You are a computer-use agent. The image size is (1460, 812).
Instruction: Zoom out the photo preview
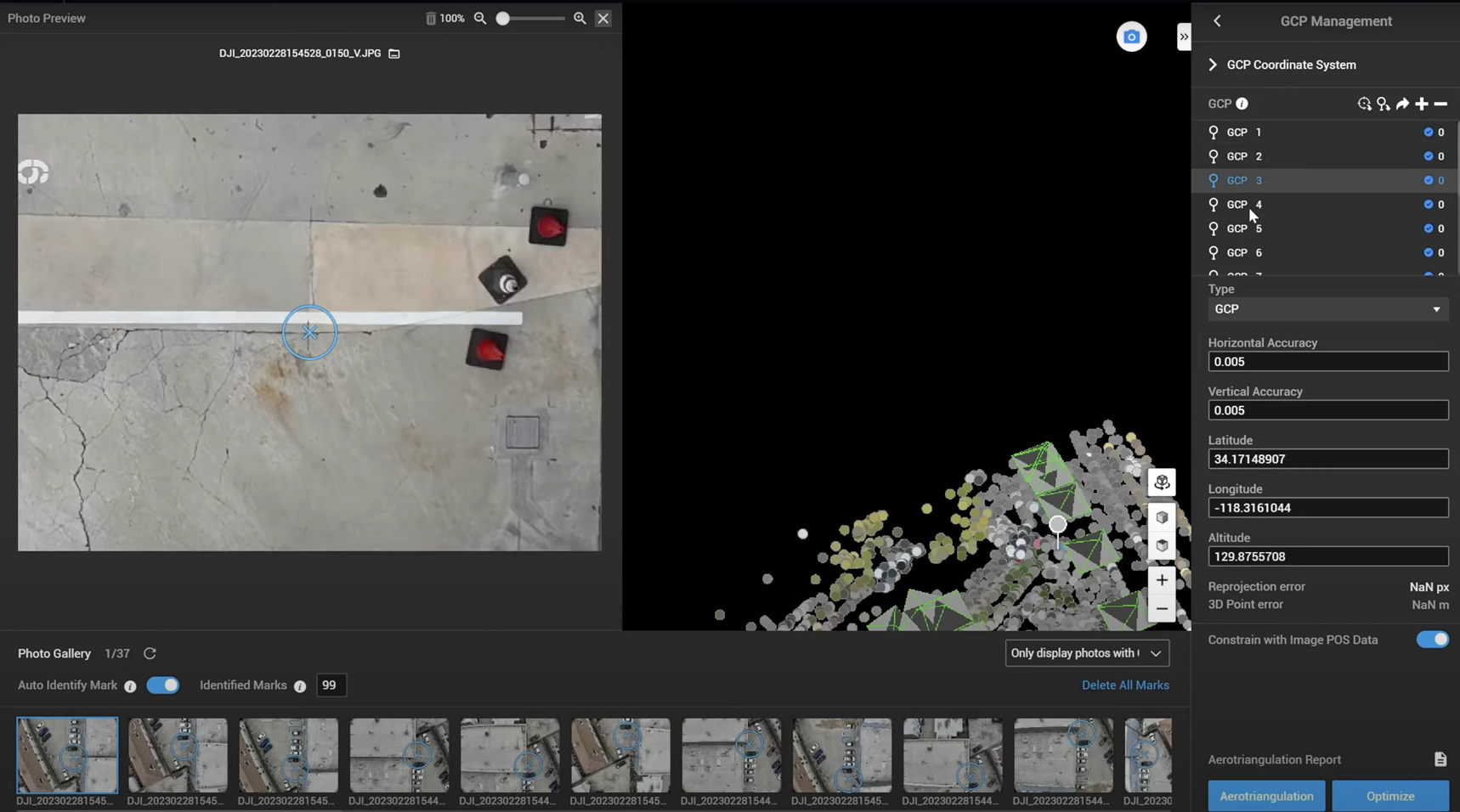(480, 18)
